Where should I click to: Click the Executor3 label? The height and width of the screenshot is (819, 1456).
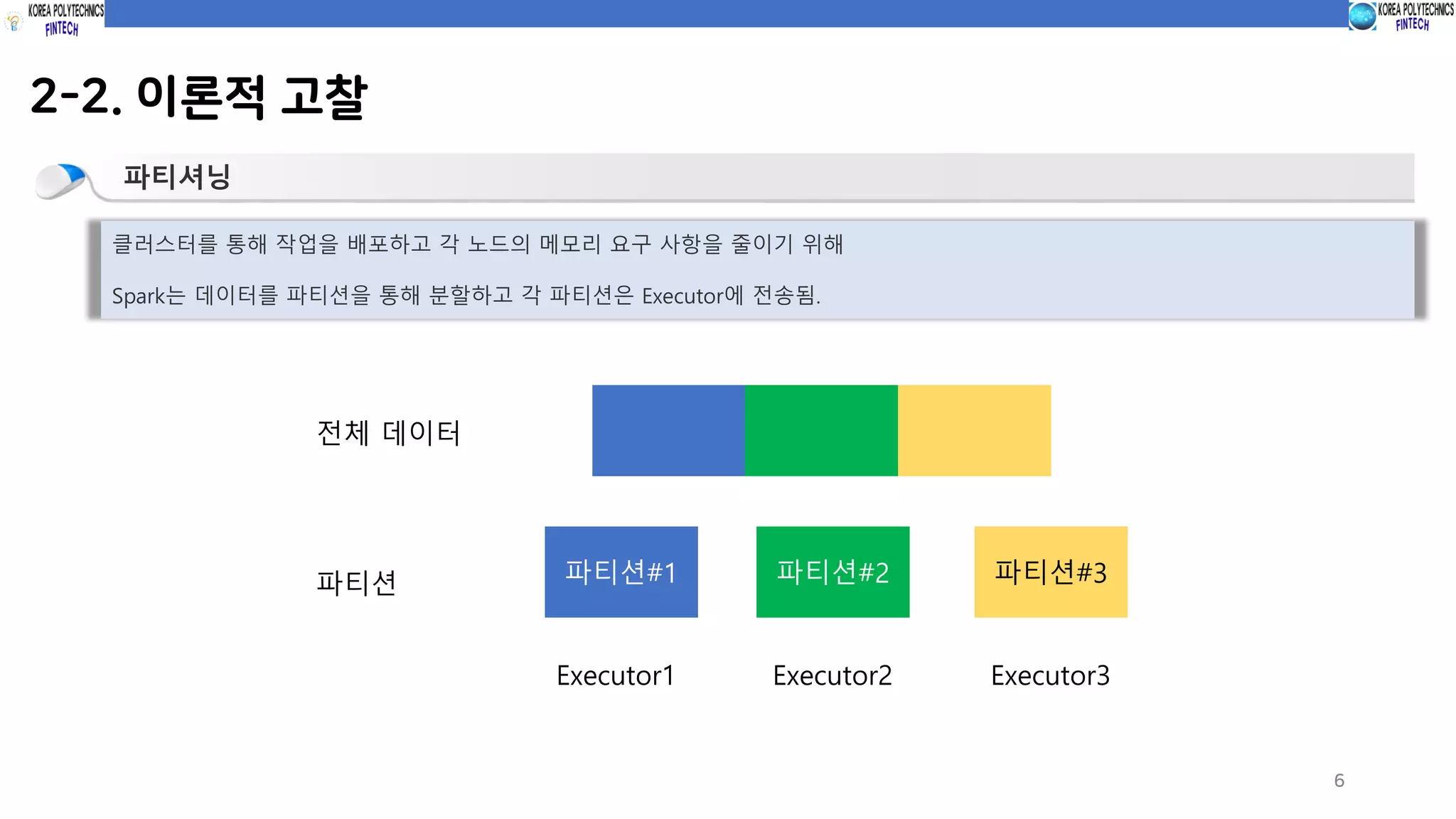click(1049, 675)
